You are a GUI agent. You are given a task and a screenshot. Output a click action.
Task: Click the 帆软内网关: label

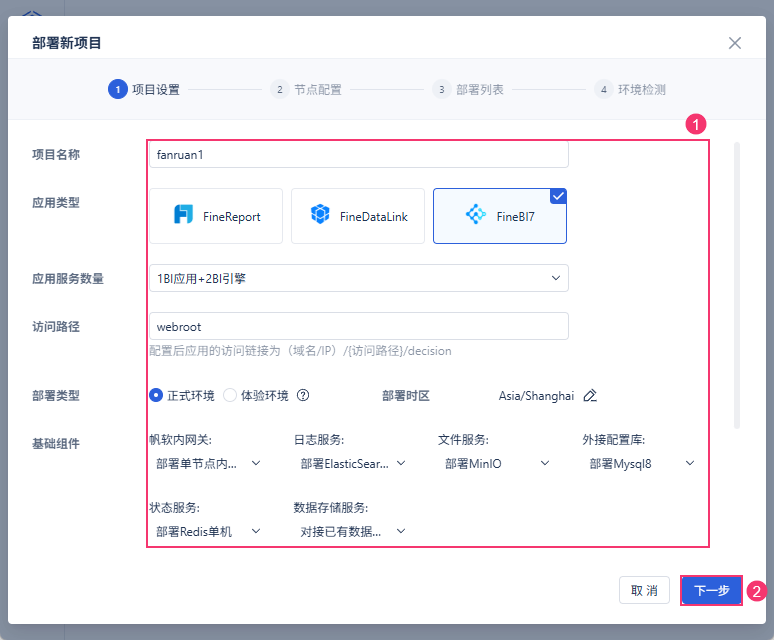click(180, 440)
